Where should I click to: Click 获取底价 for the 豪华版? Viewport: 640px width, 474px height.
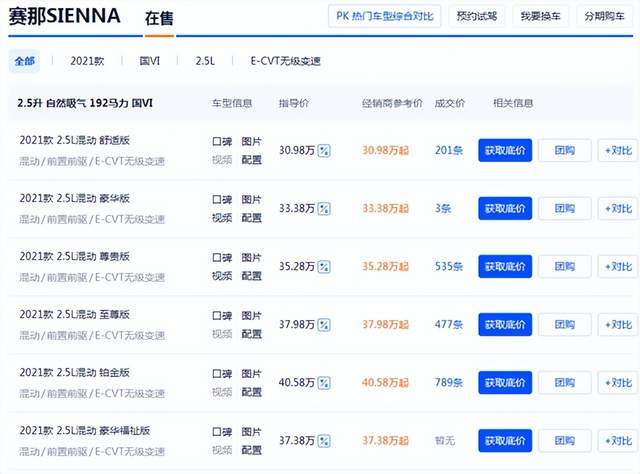coord(504,208)
